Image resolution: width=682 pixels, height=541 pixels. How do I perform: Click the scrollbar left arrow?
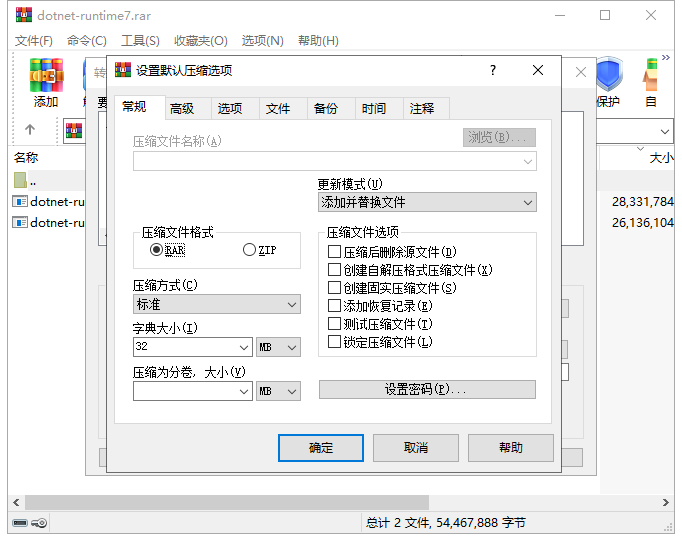tap(16, 502)
